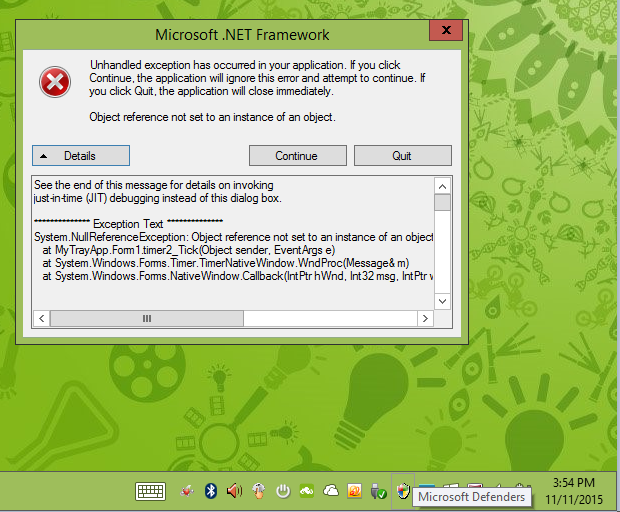Click the red error icon
The width and height of the screenshot is (620, 512).
[55, 82]
